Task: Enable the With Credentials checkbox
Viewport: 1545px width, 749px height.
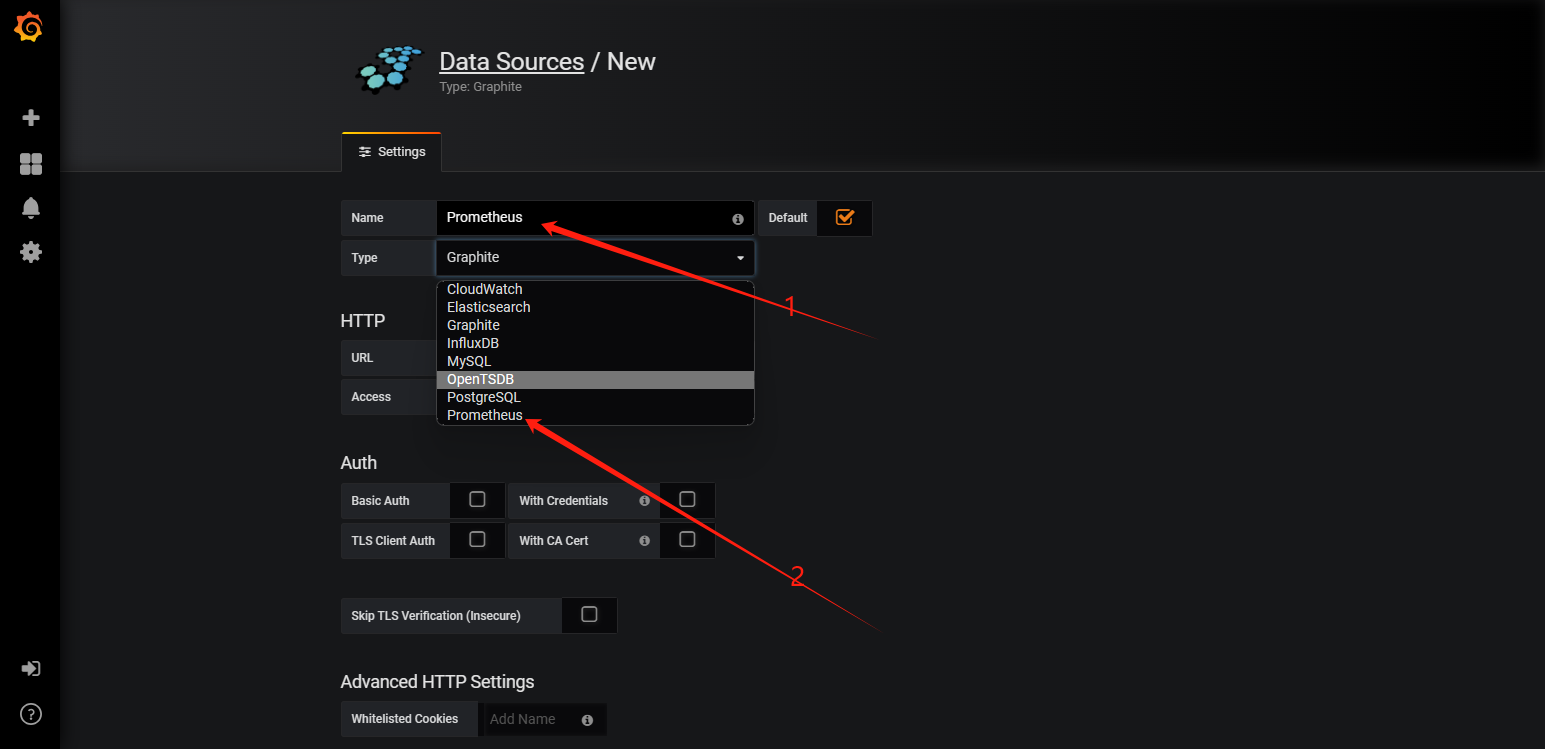Action: [687, 499]
